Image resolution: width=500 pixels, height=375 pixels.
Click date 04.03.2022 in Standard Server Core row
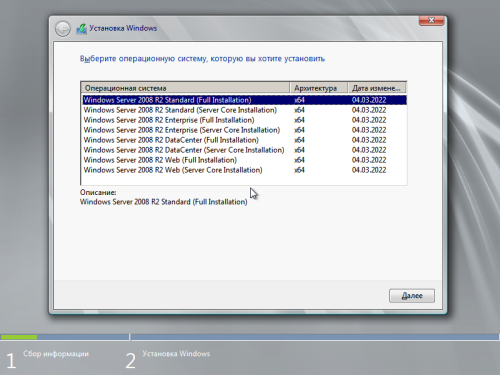(x=369, y=110)
